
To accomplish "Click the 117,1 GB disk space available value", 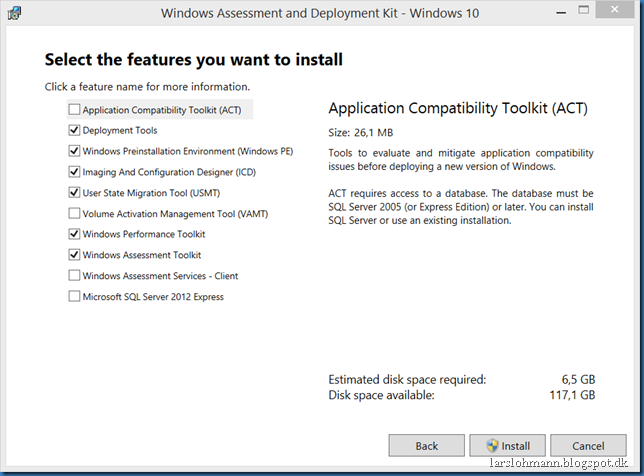I will pyautogui.click(x=573, y=395).
